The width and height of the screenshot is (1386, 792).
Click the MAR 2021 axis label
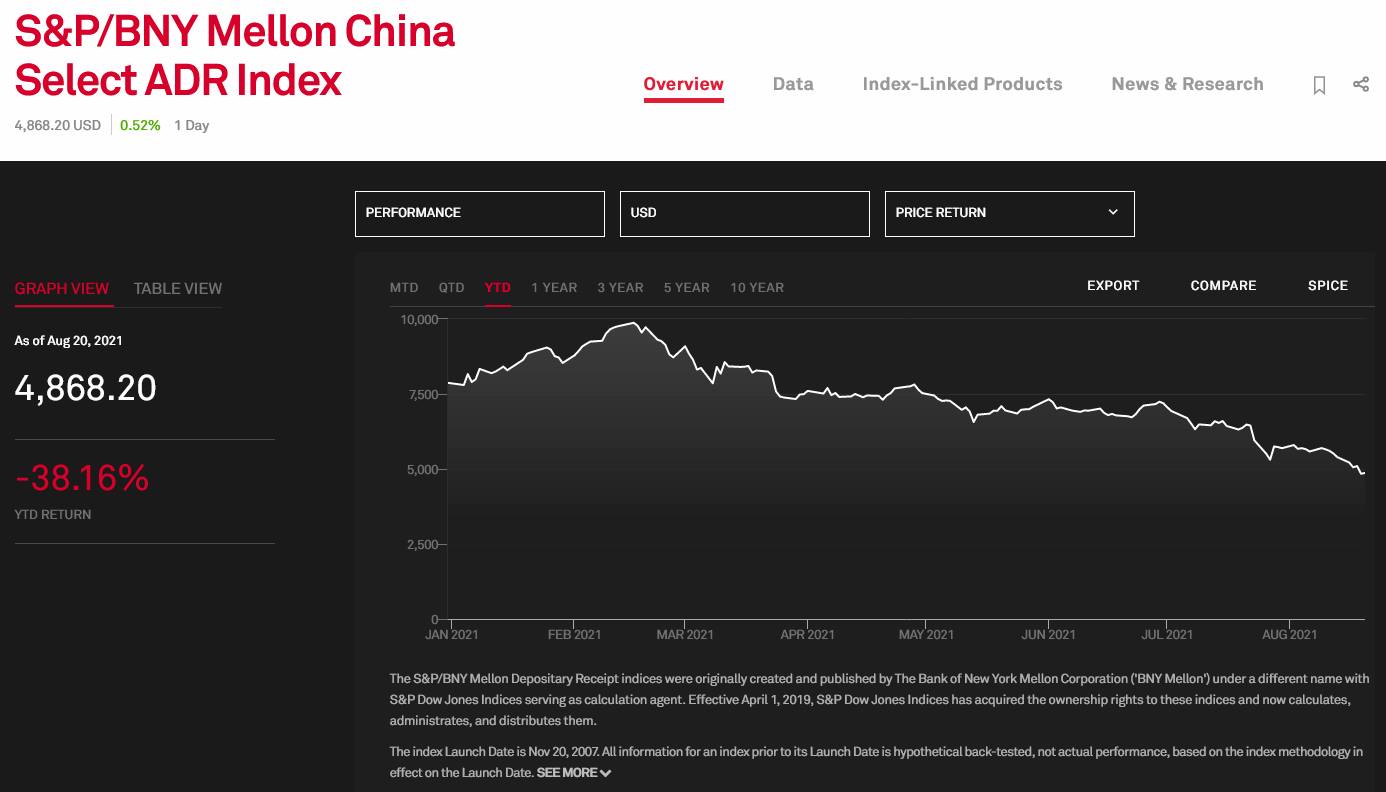pyautogui.click(x=686, y=634)
